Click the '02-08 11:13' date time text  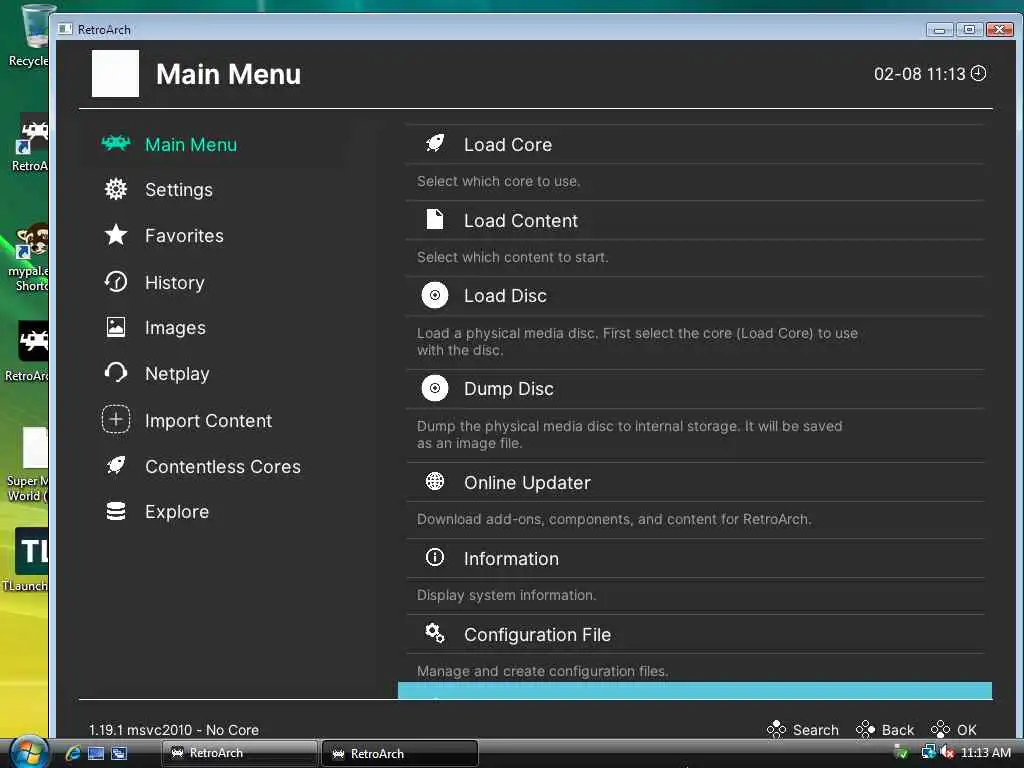pyautogui.click(x=920, y=74)
